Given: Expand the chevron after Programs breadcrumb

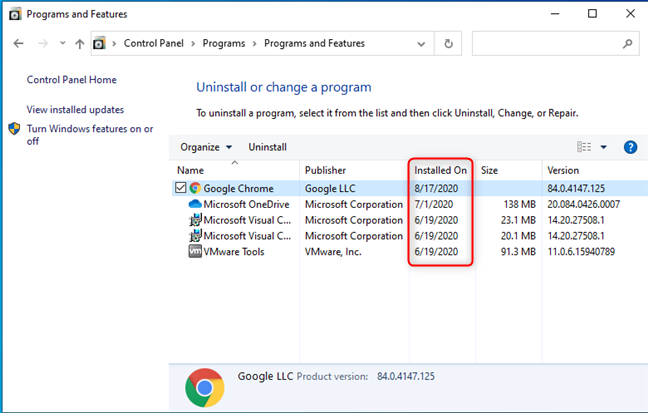Looking at the screenshot, I should (x=255, y=43).
